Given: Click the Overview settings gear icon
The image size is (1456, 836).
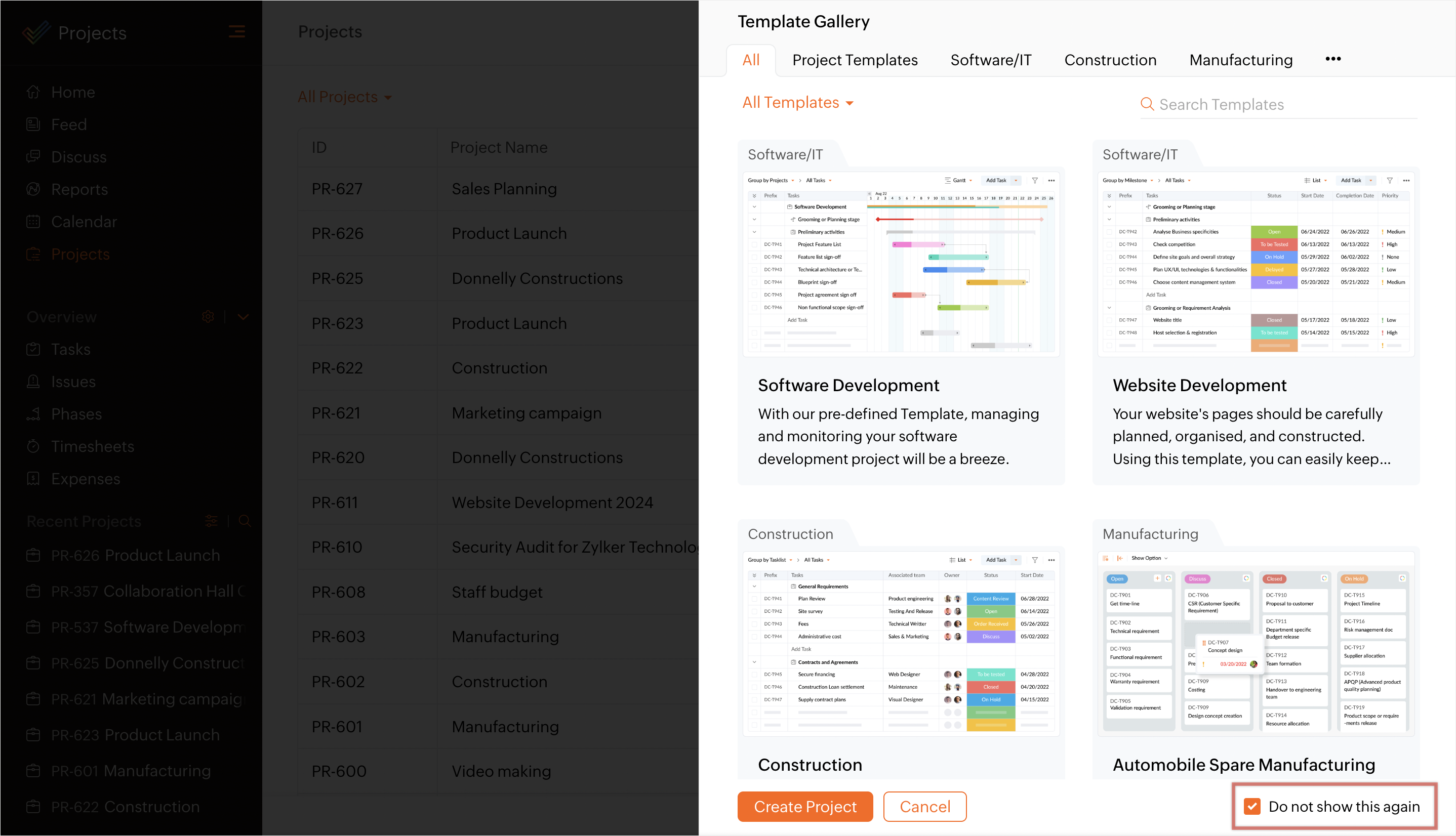Looking at the screenshot, I should 208,316.
